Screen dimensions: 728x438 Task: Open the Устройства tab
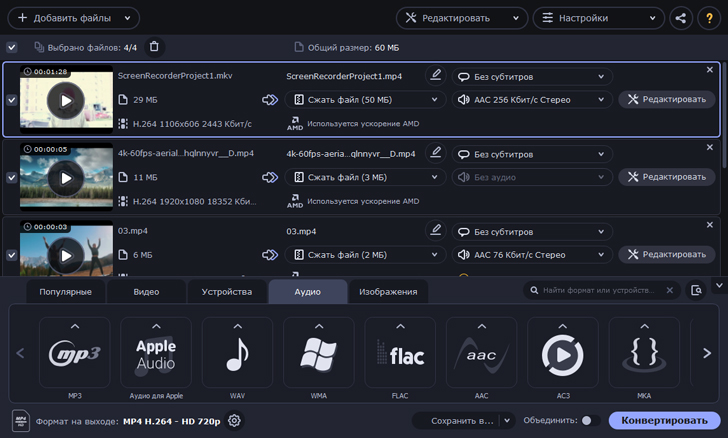(227, 292)
